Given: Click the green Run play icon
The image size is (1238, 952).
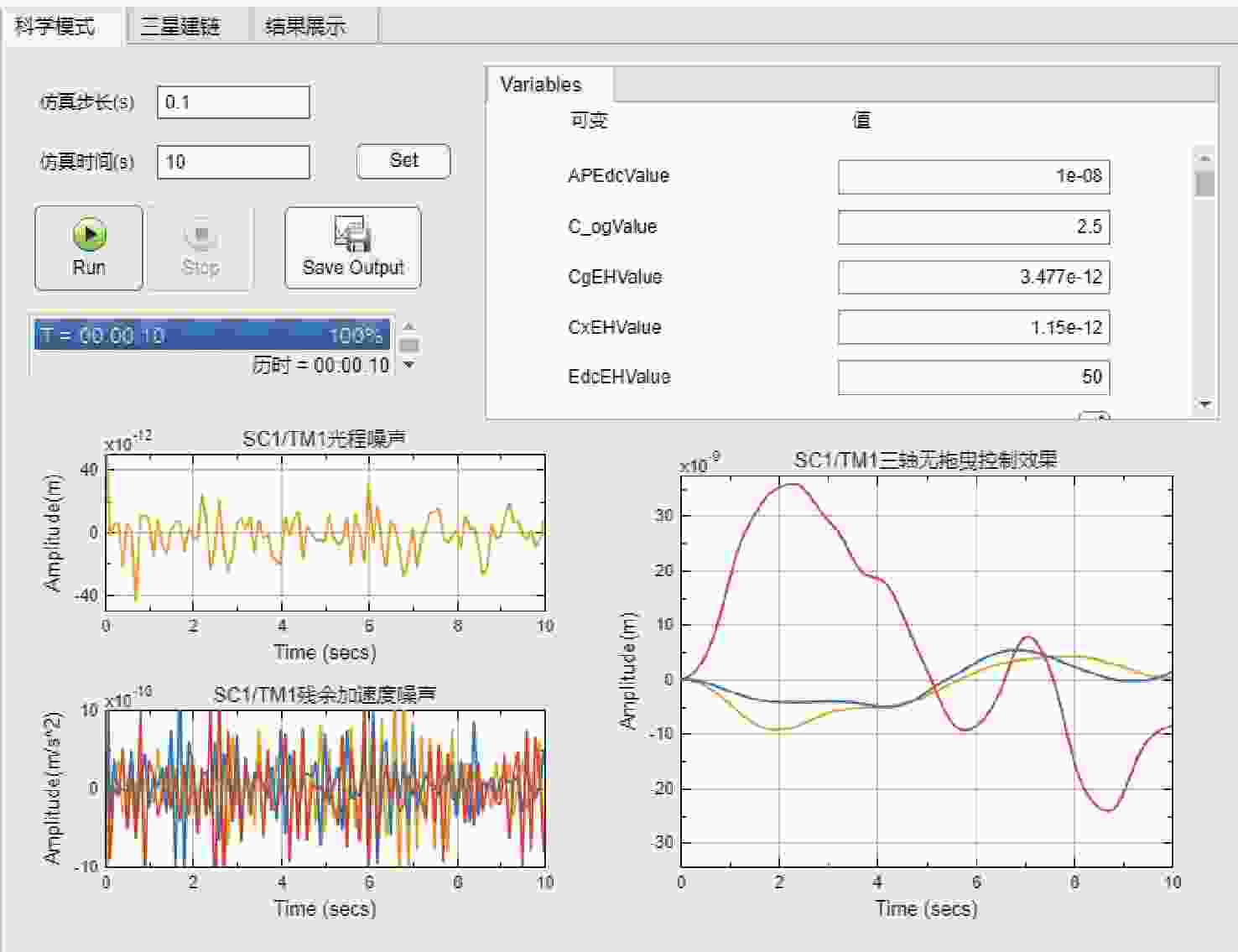Looking at the screenshot, I should pos(89,235).
